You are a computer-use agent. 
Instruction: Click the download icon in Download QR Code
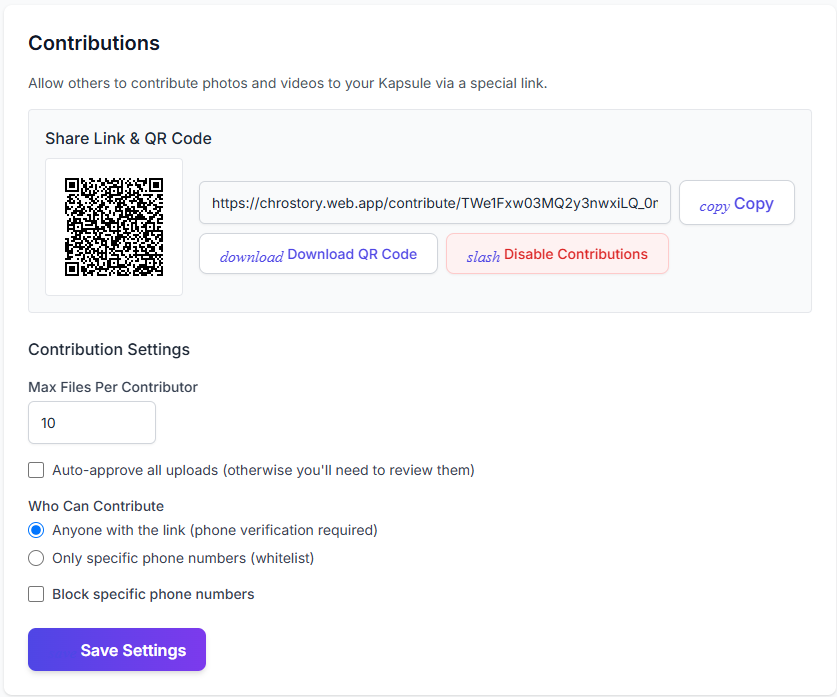coord(251,257)
